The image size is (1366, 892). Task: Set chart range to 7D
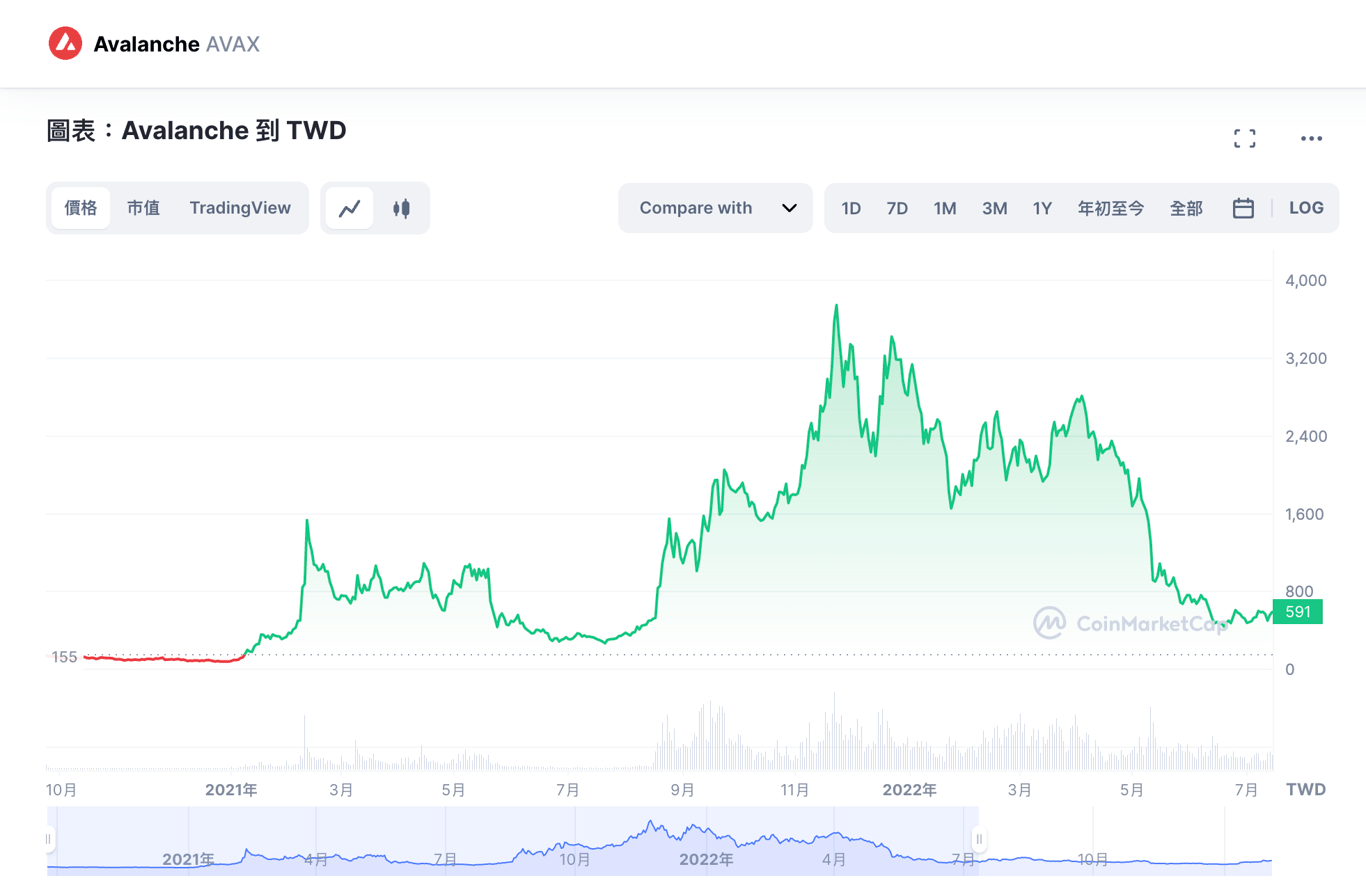click(897, 208)
